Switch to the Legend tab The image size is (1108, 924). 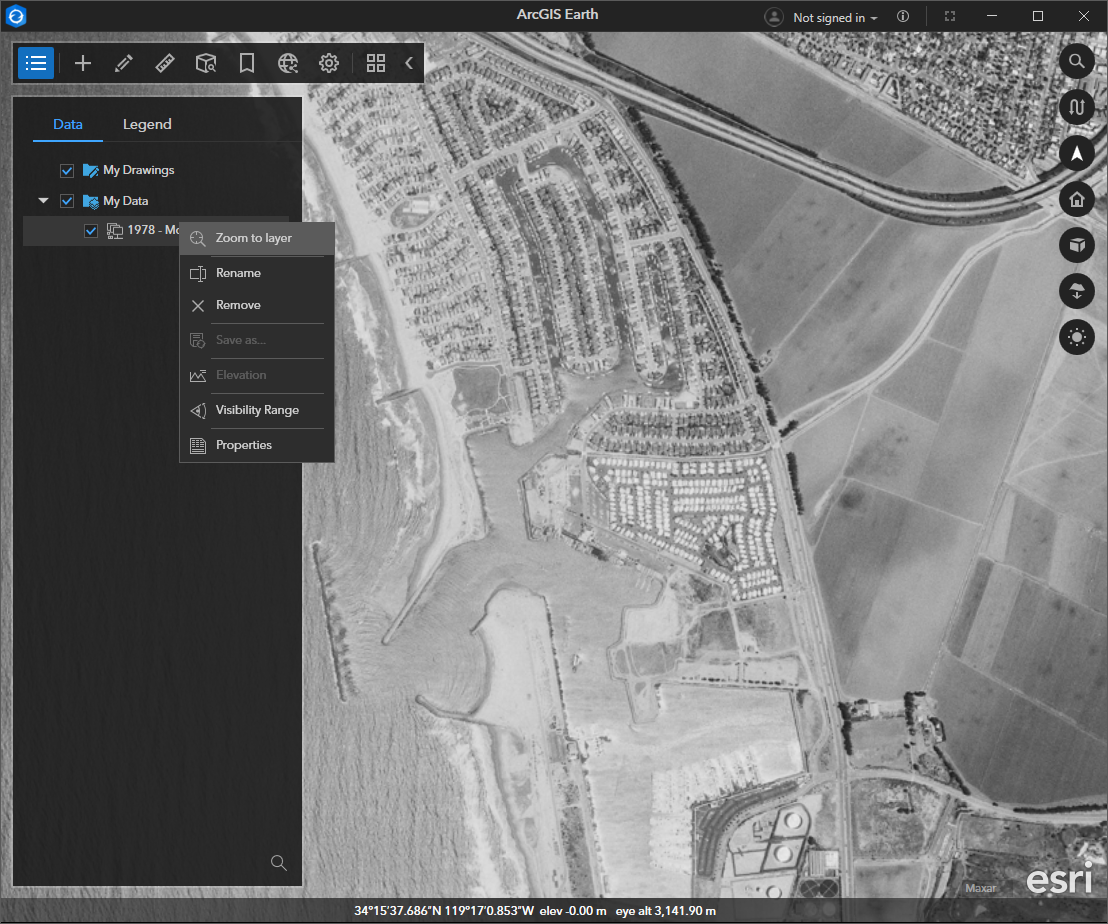146,124
